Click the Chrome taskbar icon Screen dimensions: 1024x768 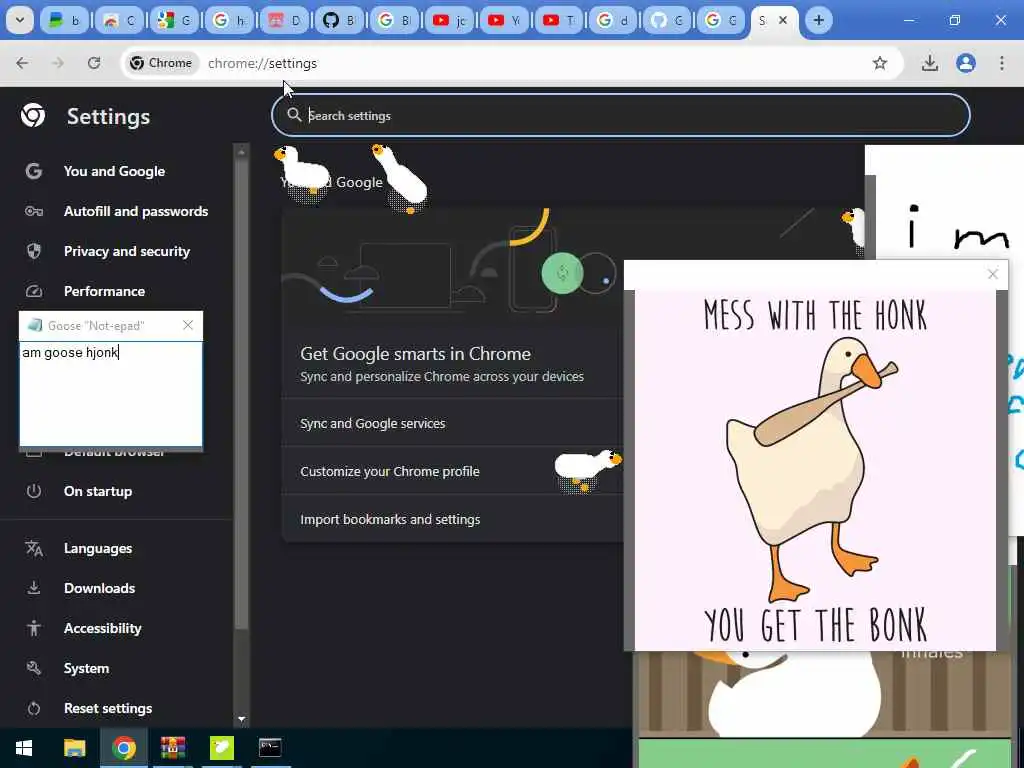click(x=123, y=748)
